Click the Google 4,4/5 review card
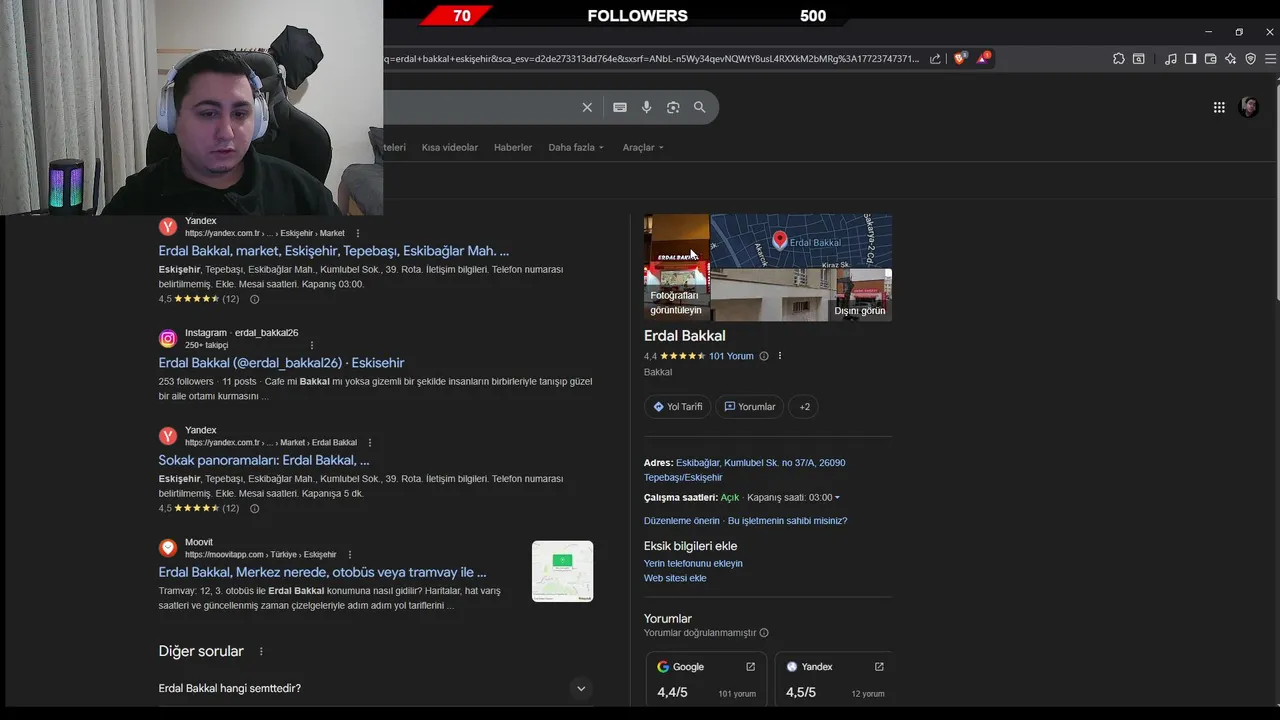1280x720 pixels. tap(706, 680)
